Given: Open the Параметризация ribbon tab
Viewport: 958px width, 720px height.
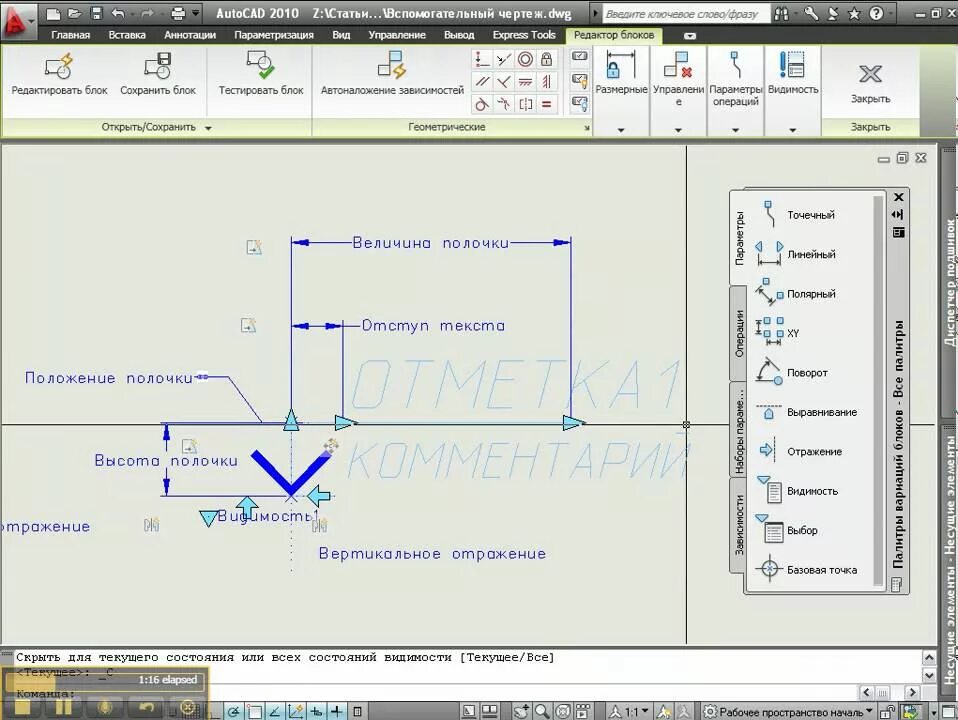Looking at the screenshot, I should point(274,35).
